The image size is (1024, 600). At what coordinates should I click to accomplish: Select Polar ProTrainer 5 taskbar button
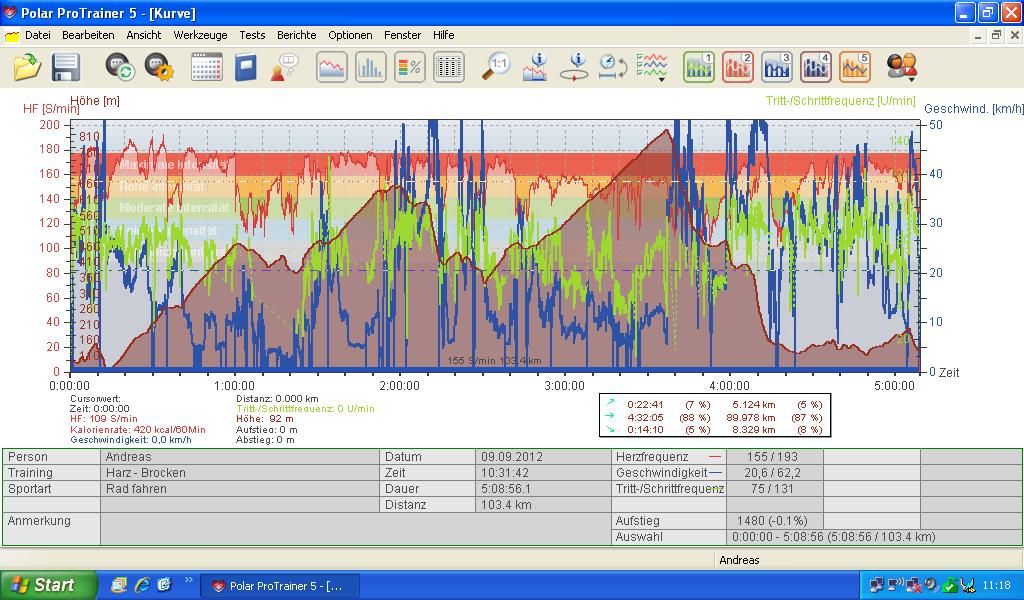[x=279, y=585]
